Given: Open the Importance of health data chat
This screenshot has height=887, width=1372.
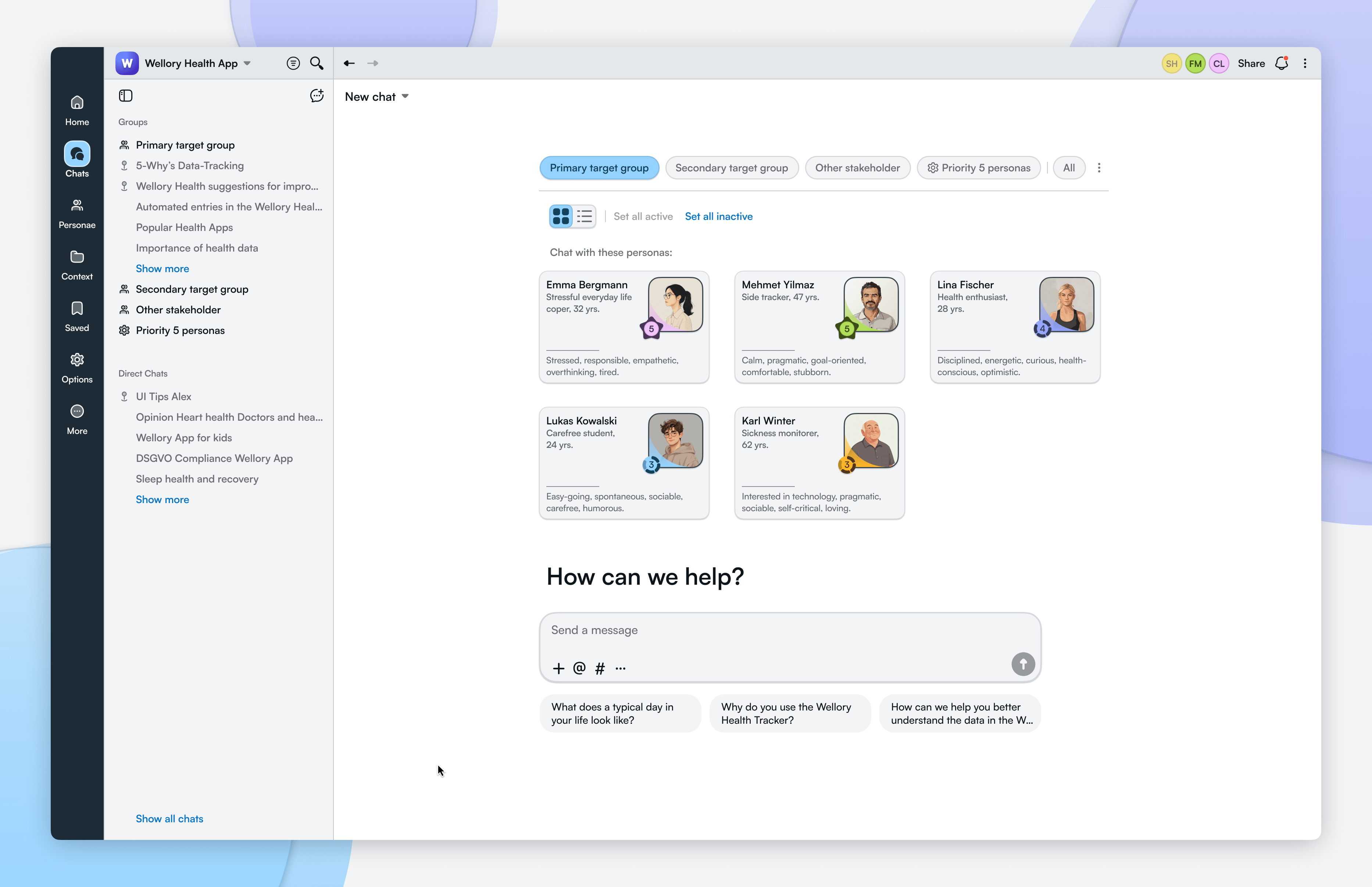Looking at the screenshot, I should (x=197, y=248).
